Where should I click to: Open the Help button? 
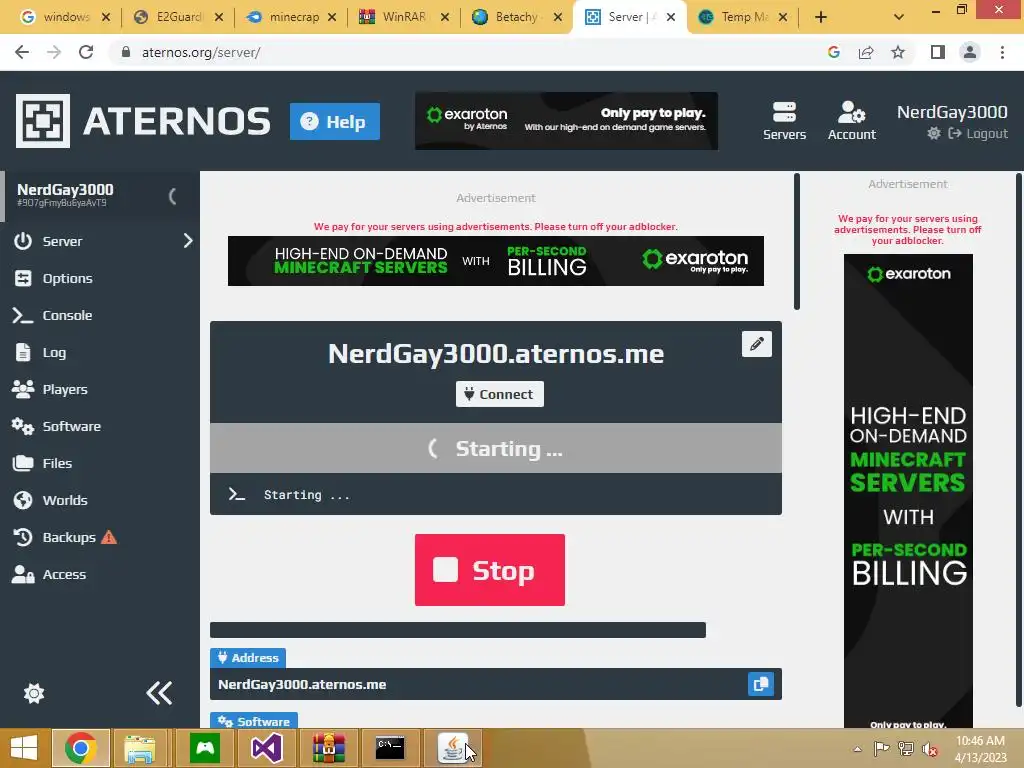click(x=334, y=121)
